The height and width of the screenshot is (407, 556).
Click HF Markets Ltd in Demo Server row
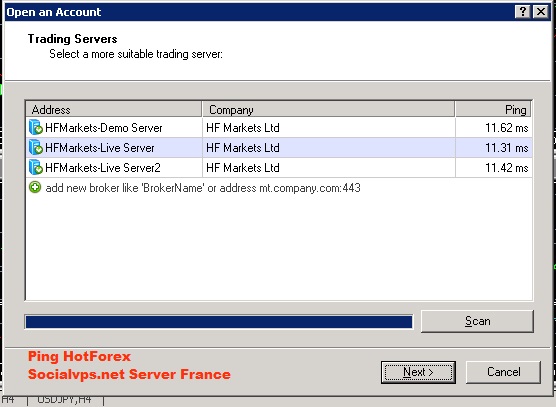click(x=243, y=128)
